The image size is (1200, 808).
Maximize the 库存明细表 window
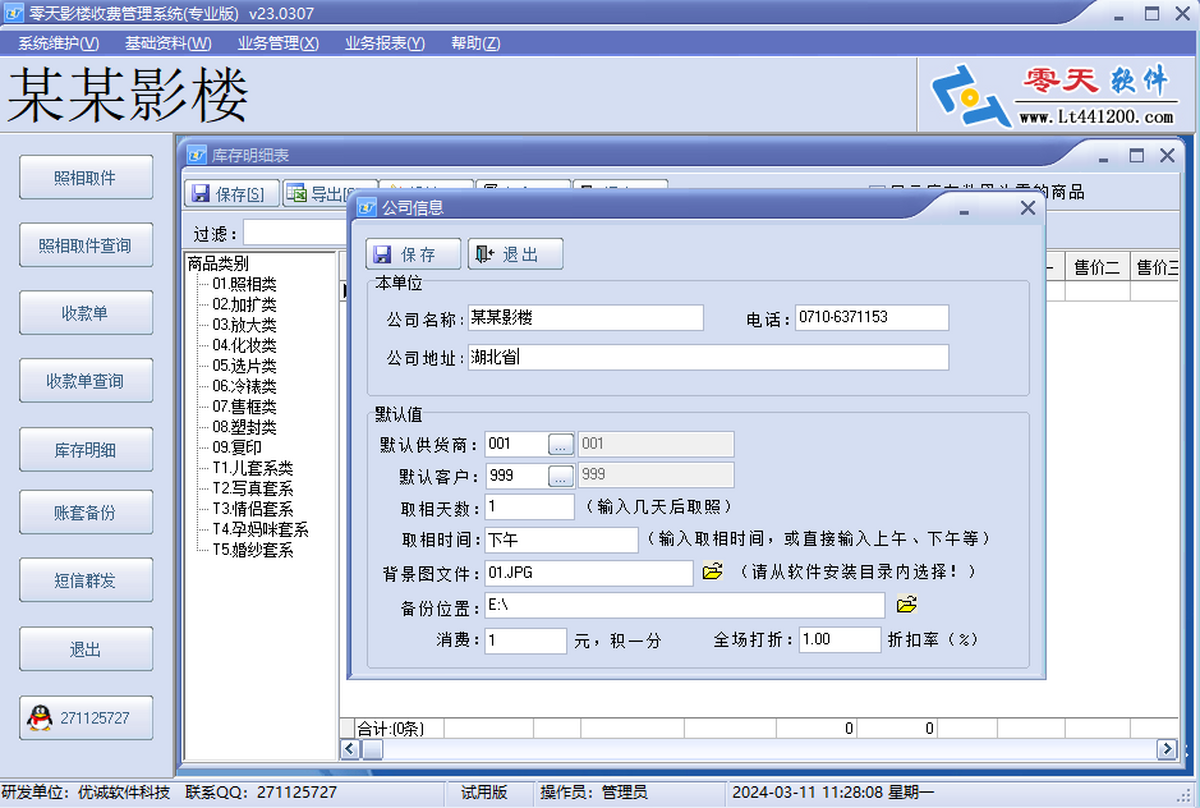tap(1136, 156)
